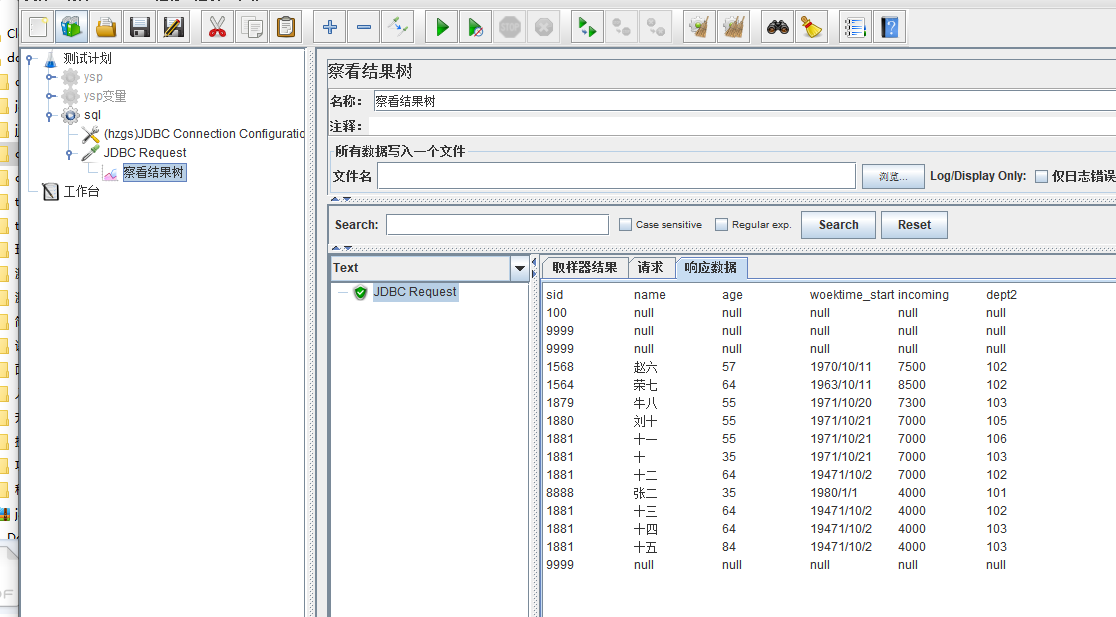
Task: Toggle the Regular exp. checkbox
Action: point(722,225)
